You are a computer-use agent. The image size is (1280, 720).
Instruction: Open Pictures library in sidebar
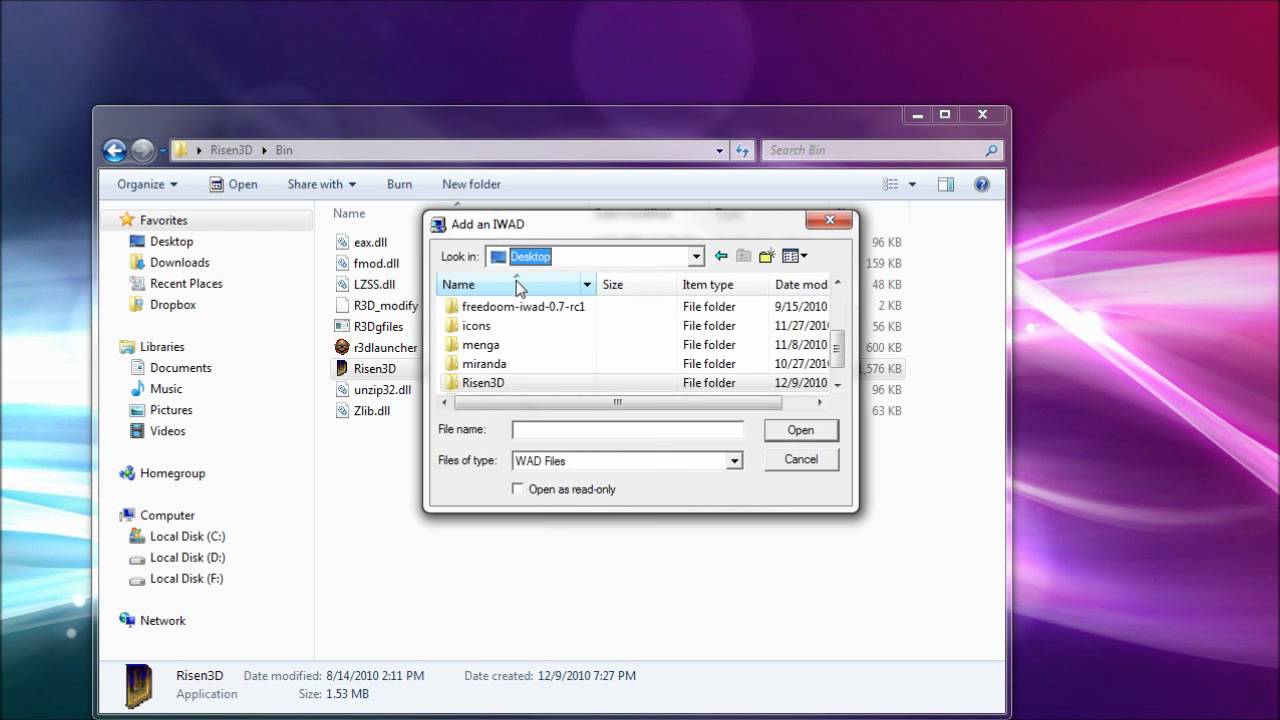pyautogui.click(x=160, y=410)
